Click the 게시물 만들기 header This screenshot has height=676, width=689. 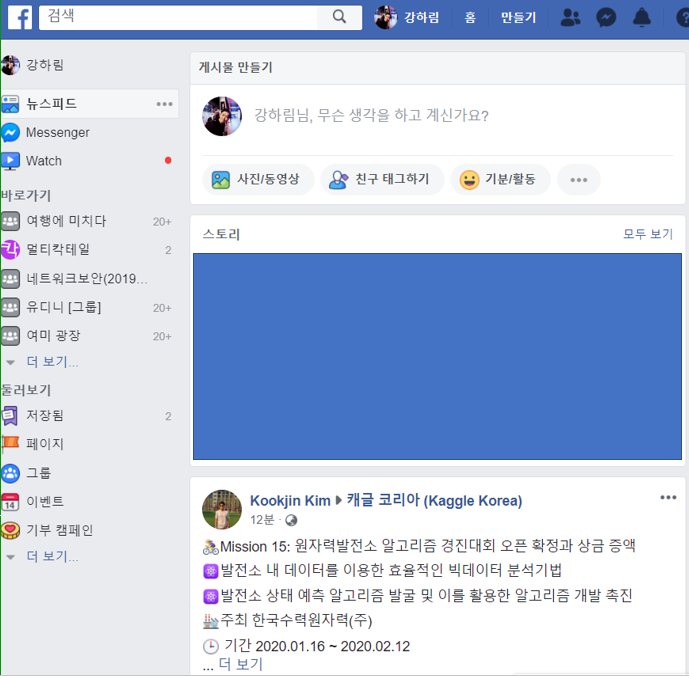[x=236, y=67]
